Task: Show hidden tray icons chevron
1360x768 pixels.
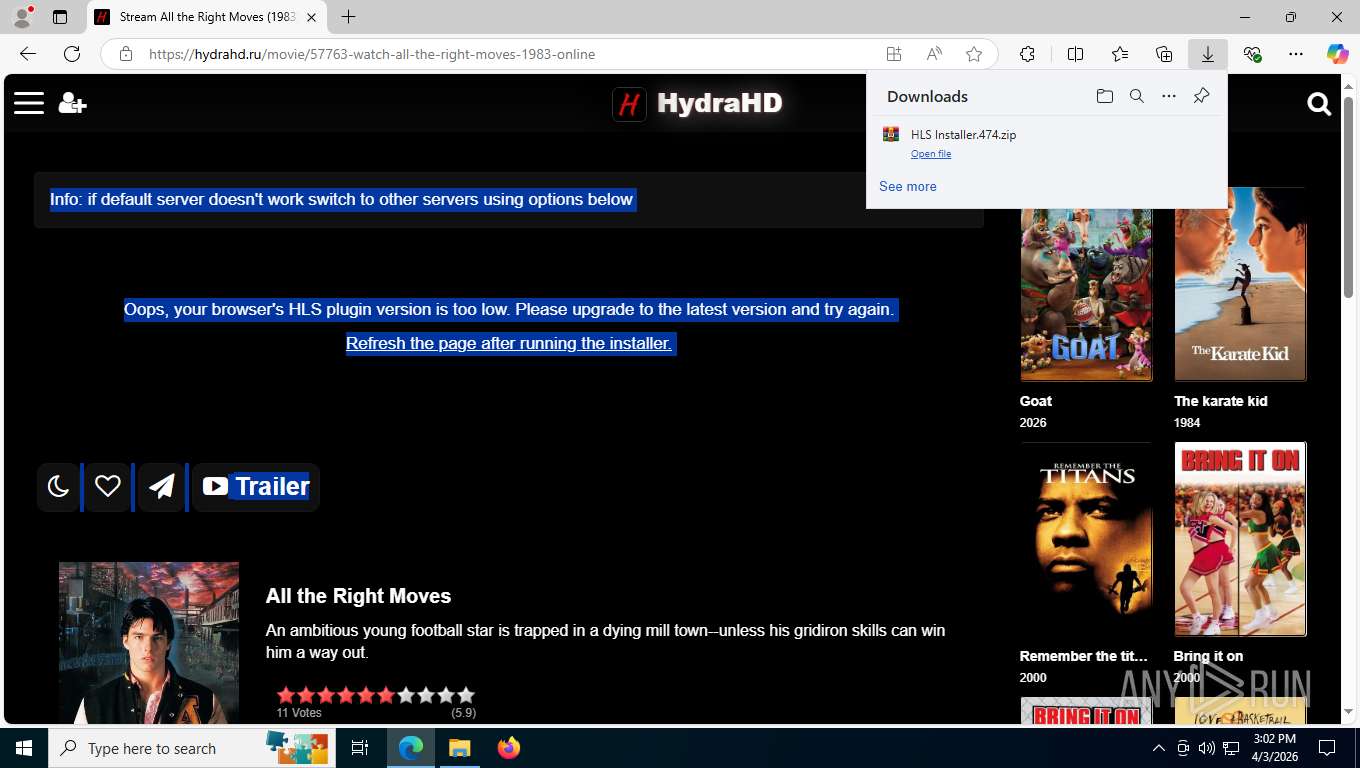Action: click(x=1158, y=748)
